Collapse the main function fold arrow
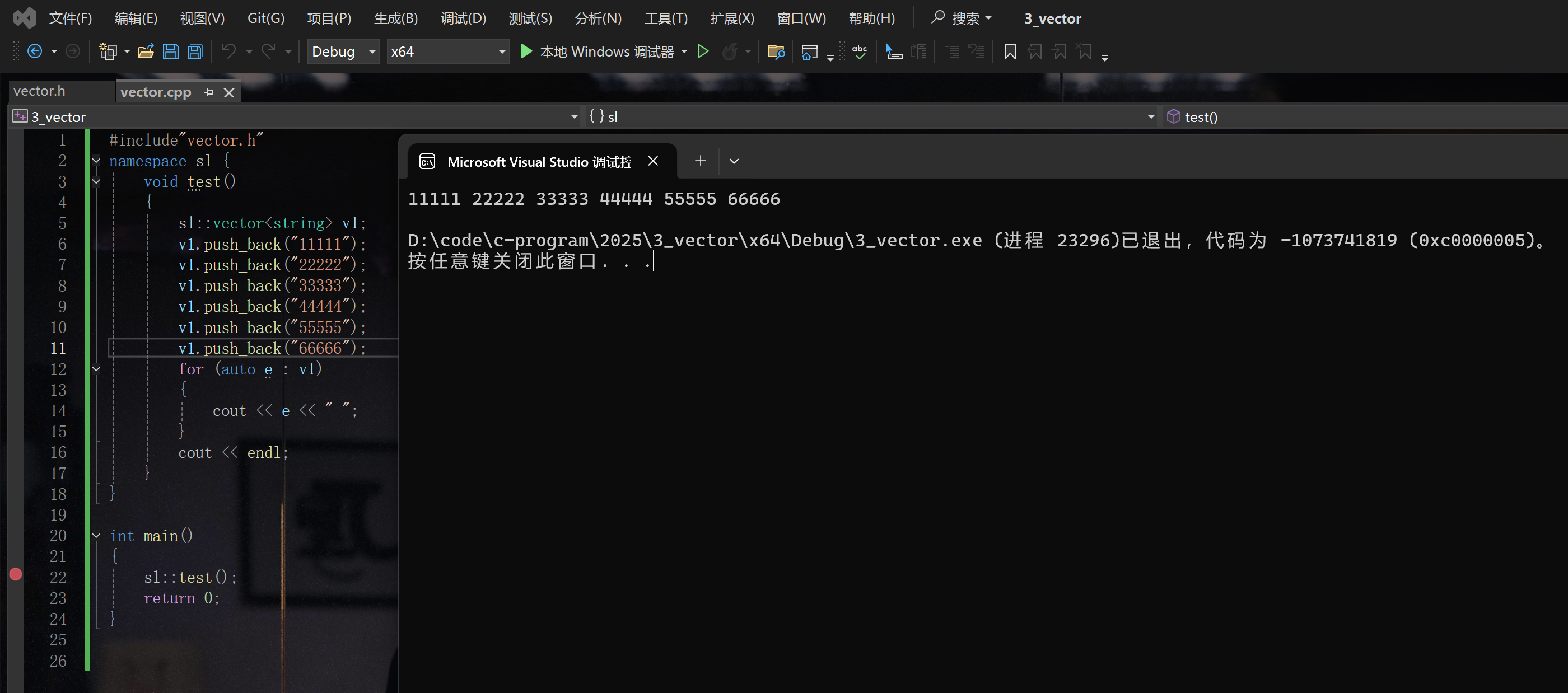This screenshot has width=1568, height=693. pyautogui.click(x=96, y=536)
